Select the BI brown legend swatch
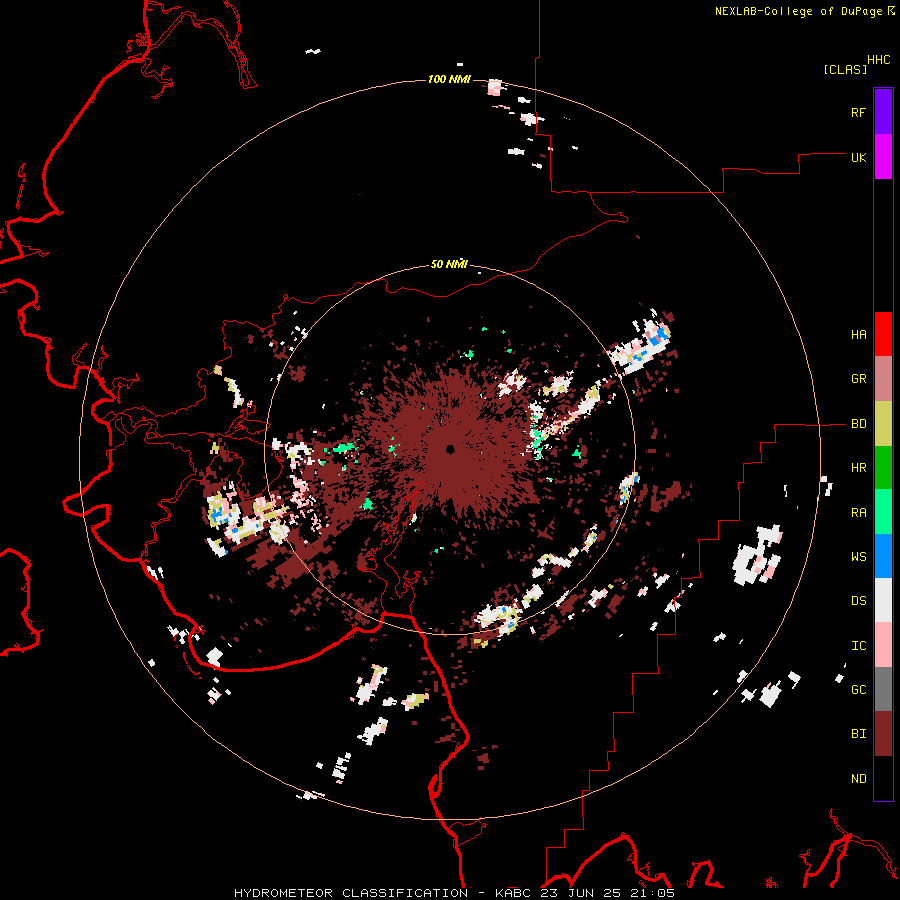 (x=883, y=734)
